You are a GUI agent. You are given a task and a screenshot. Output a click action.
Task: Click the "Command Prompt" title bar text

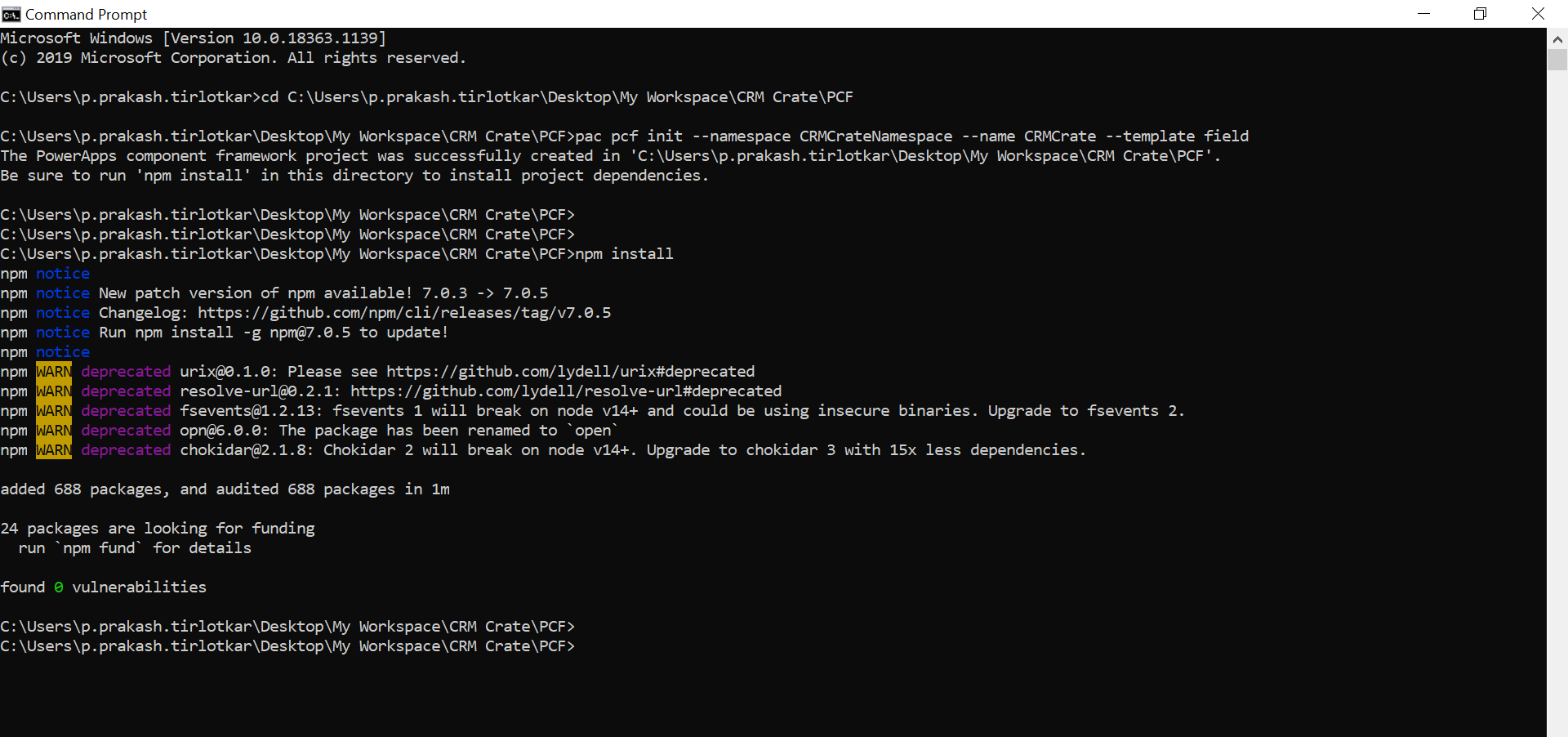86,14
